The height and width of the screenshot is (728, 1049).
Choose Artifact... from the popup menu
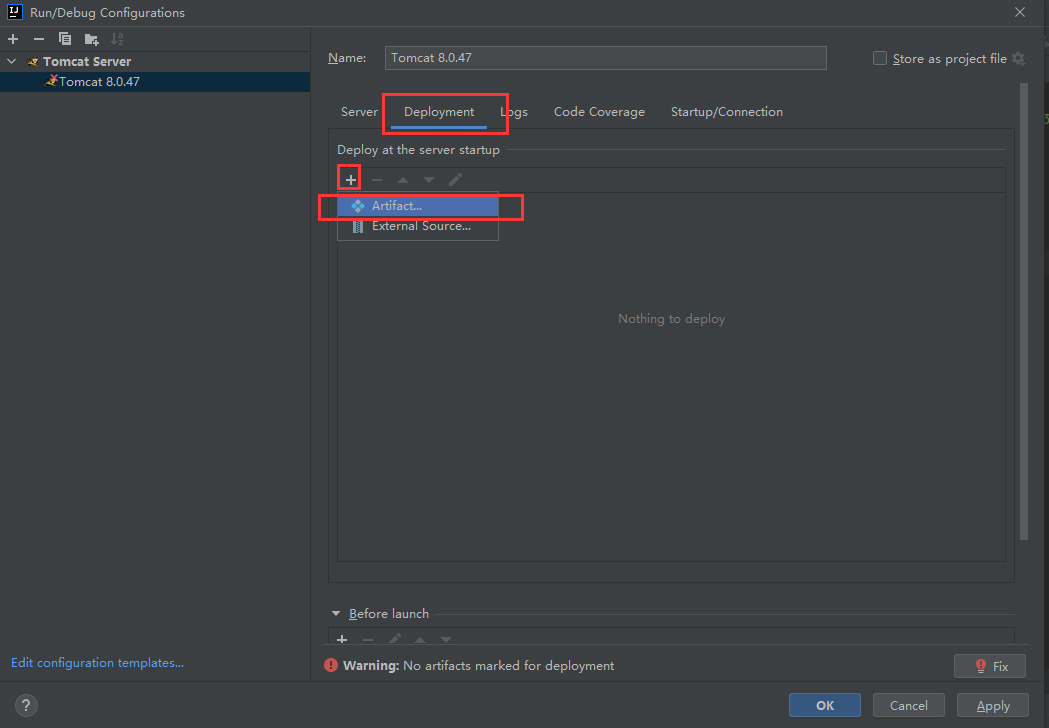click(418, 206)
